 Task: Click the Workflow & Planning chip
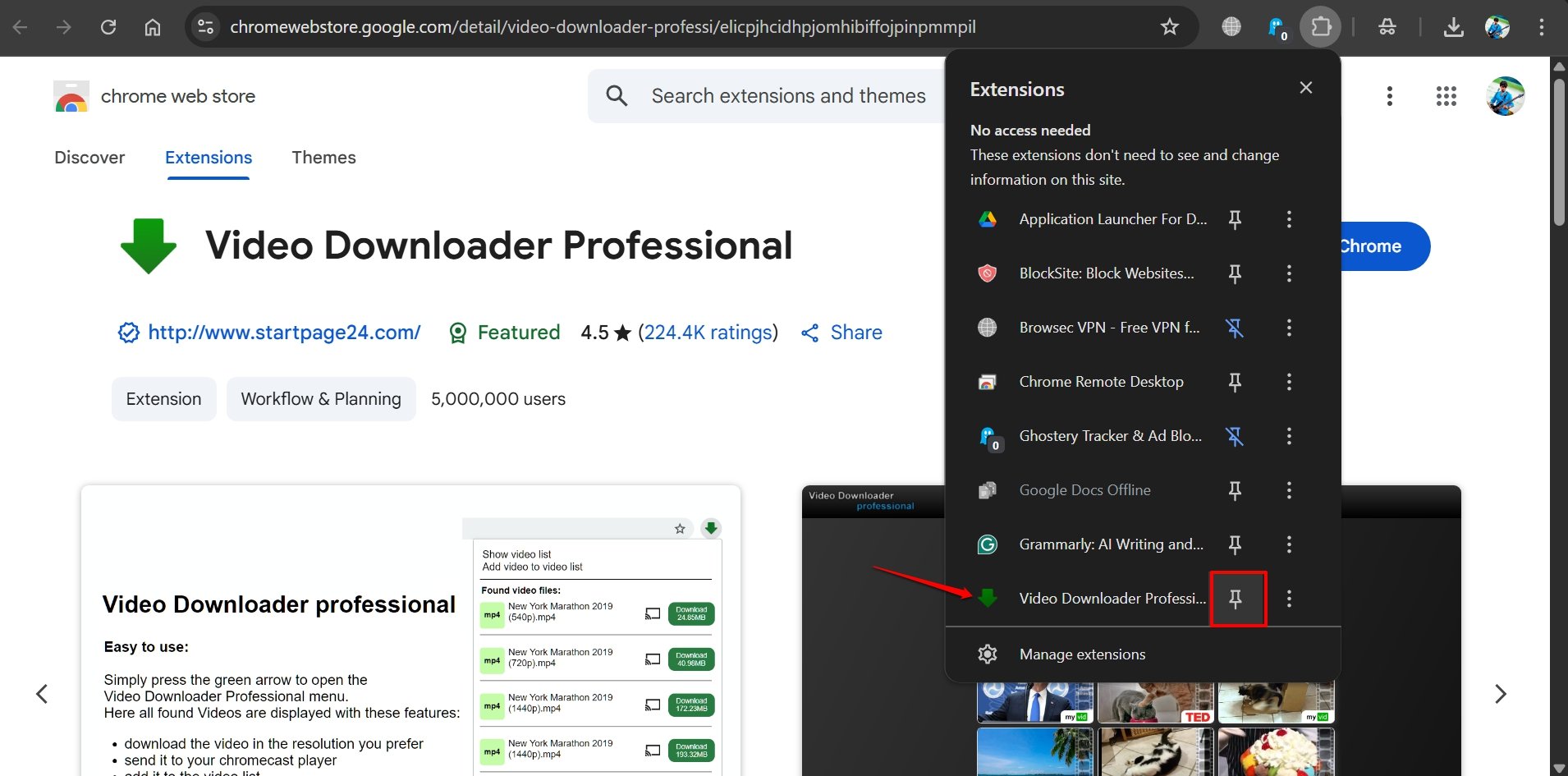(x=321, y=399)
